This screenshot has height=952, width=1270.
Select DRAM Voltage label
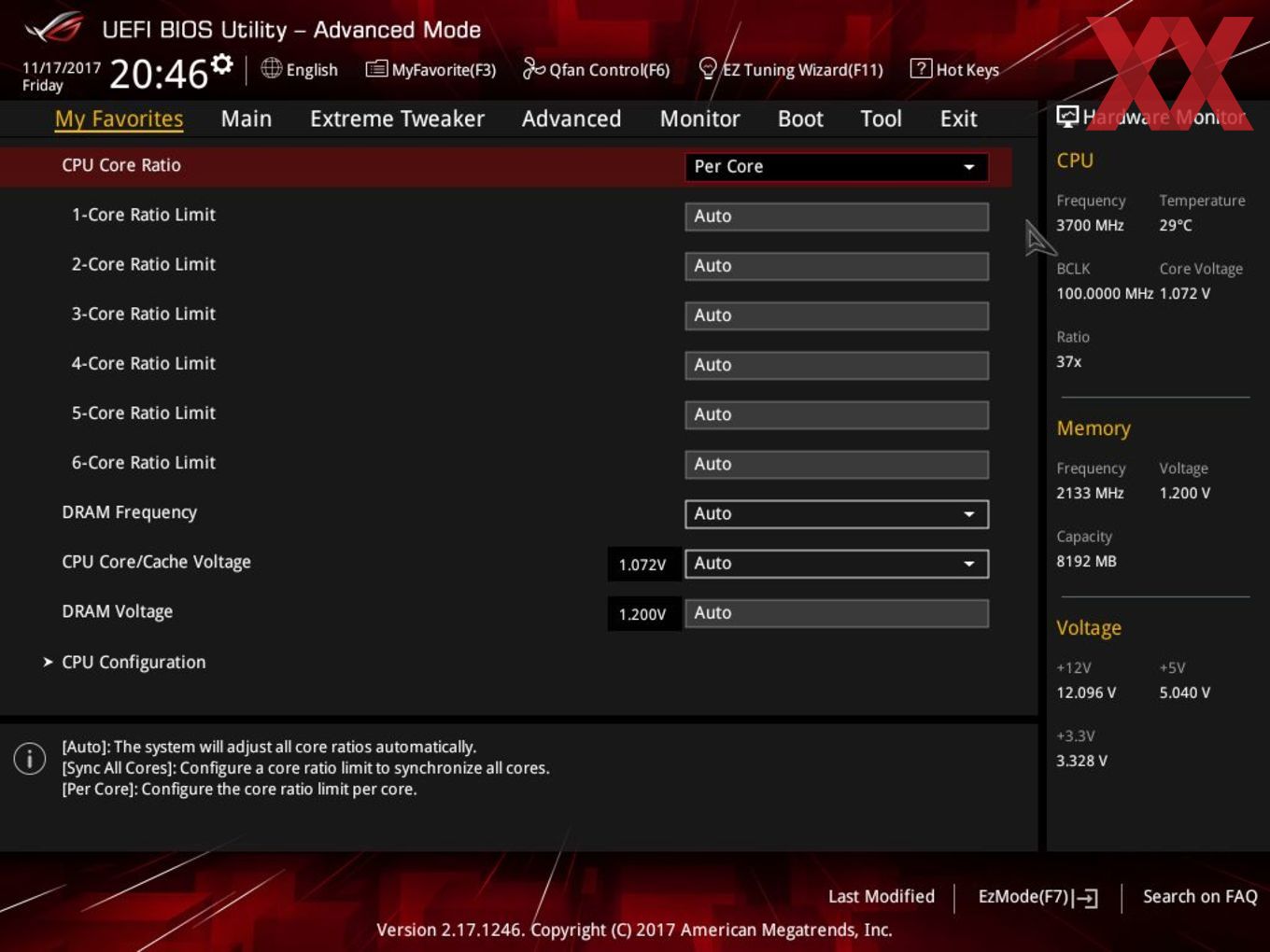pyautogui.click(x=118, y=611)
